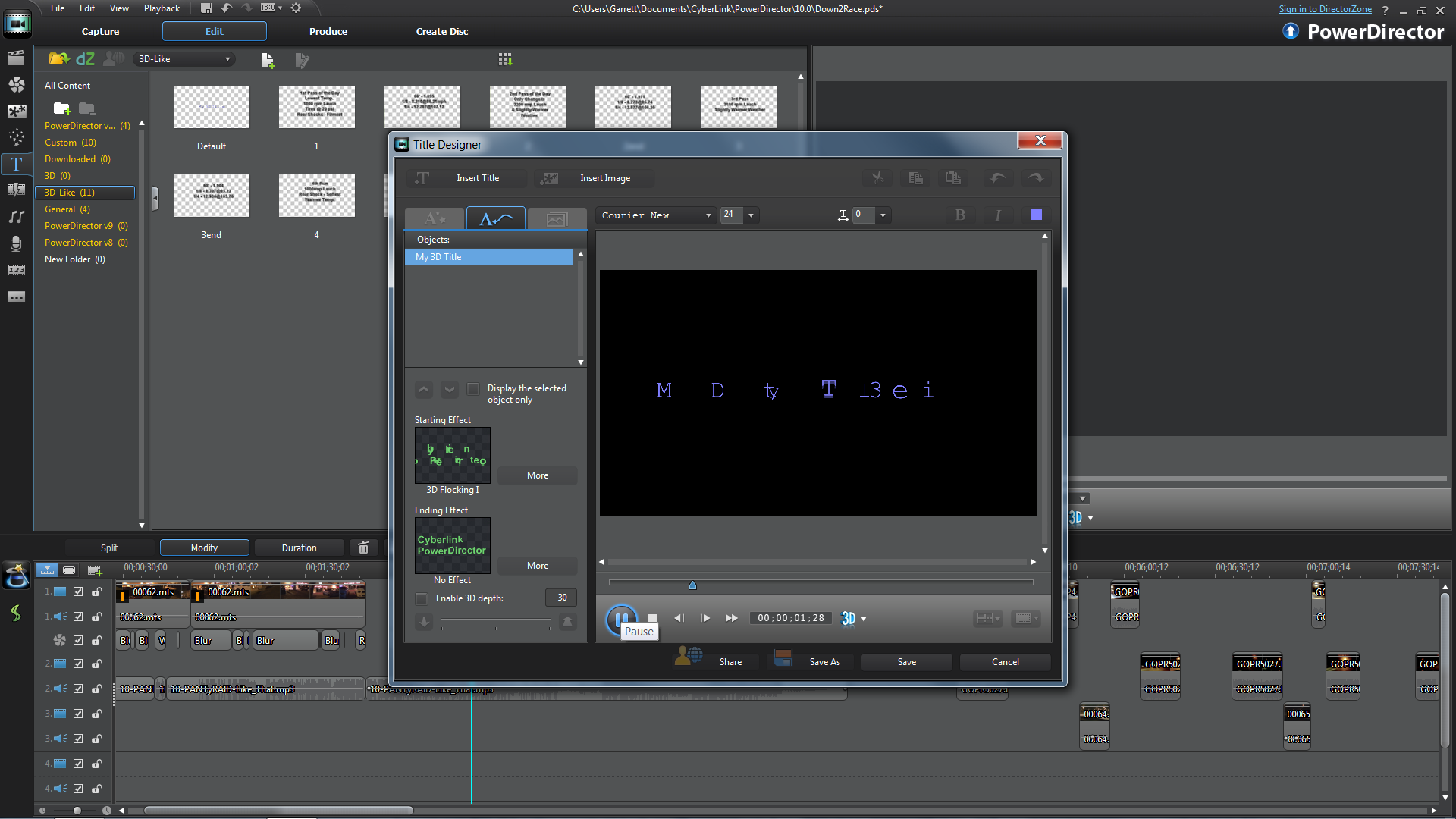Step to next frame in preview
The height and width of the screenshot is (819, 1456).
pyautogui.click(x=705, y=618)
